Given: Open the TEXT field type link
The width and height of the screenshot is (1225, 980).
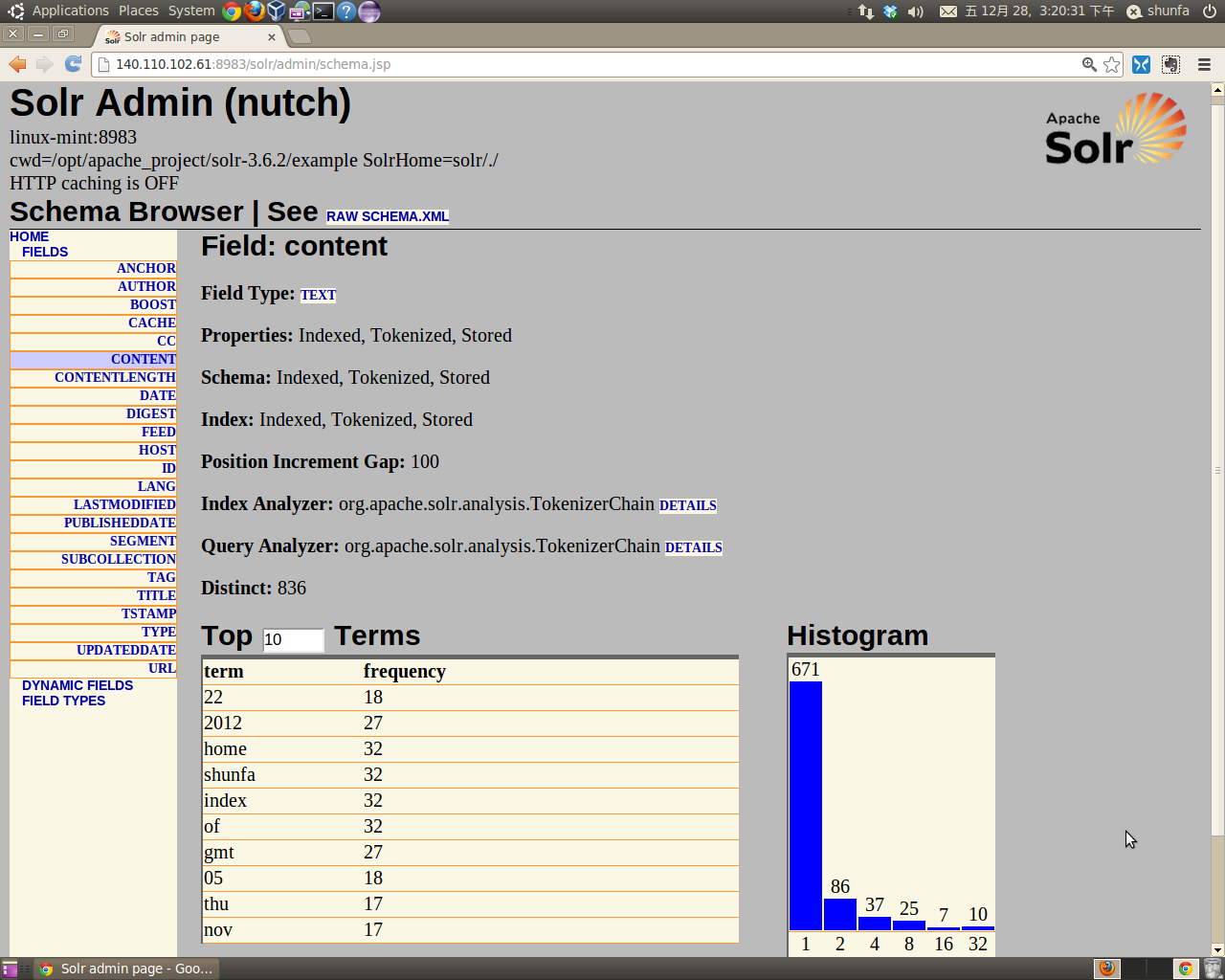Looking at the screenshot, I should coord(318,295).
